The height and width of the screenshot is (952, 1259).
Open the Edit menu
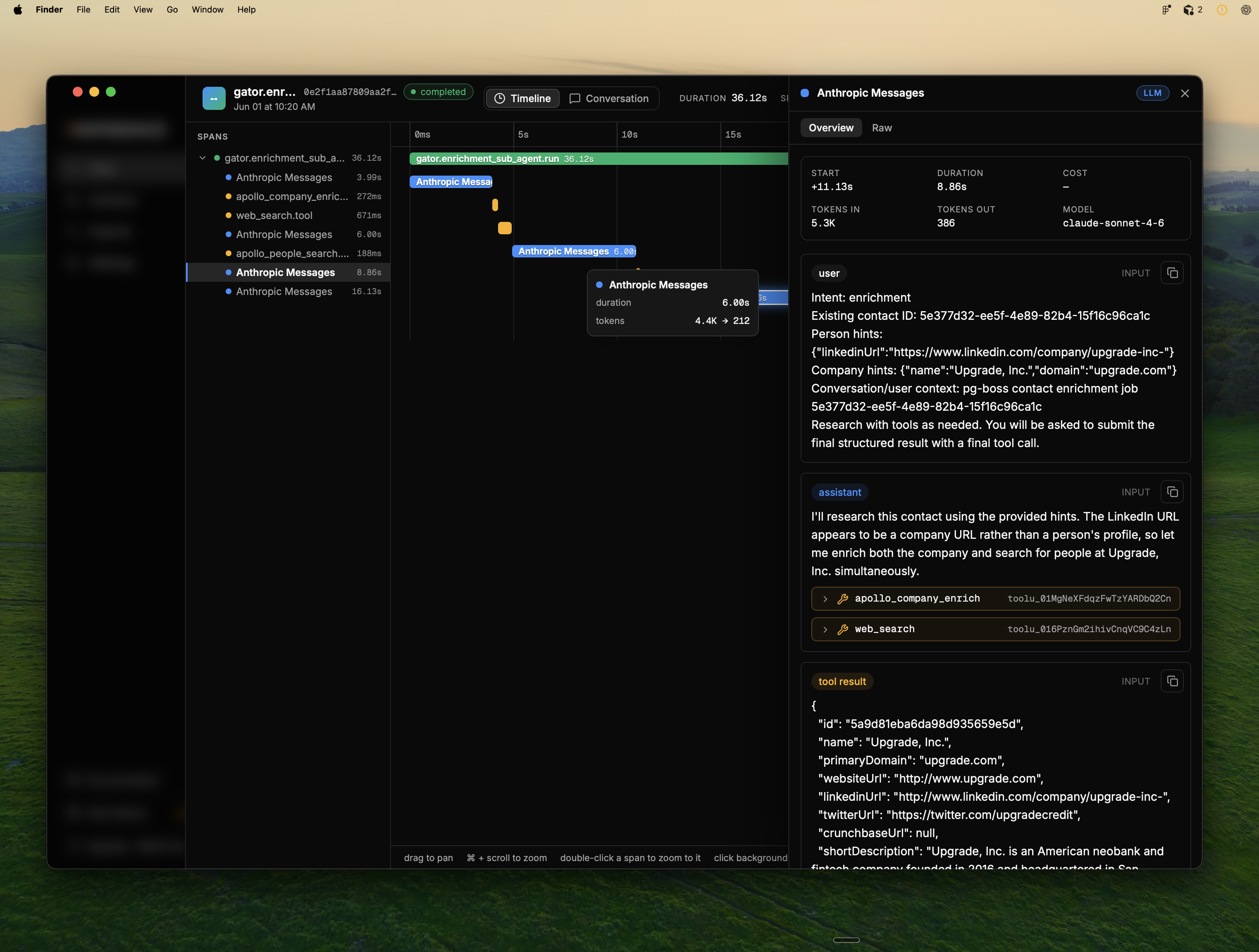[x=112, y=10]
